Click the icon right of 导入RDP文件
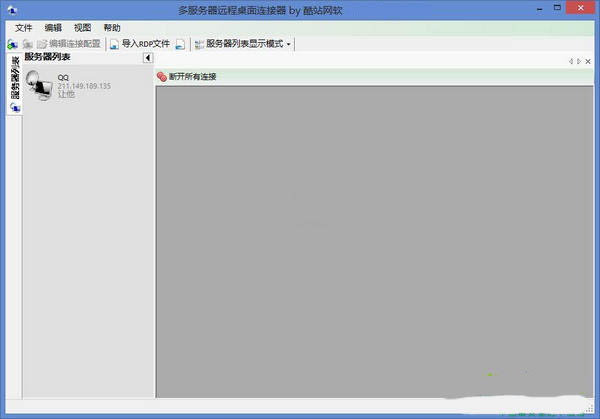 [179, 44]
